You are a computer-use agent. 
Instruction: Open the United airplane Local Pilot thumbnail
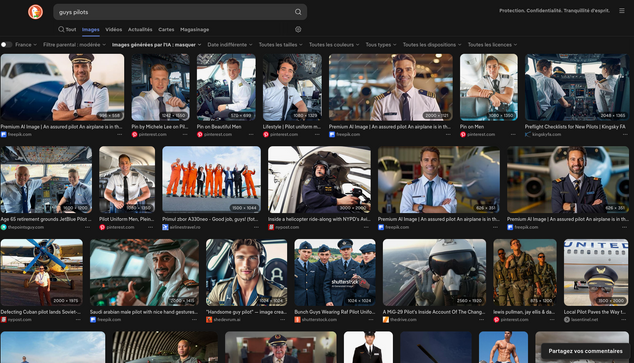point(596,272)
